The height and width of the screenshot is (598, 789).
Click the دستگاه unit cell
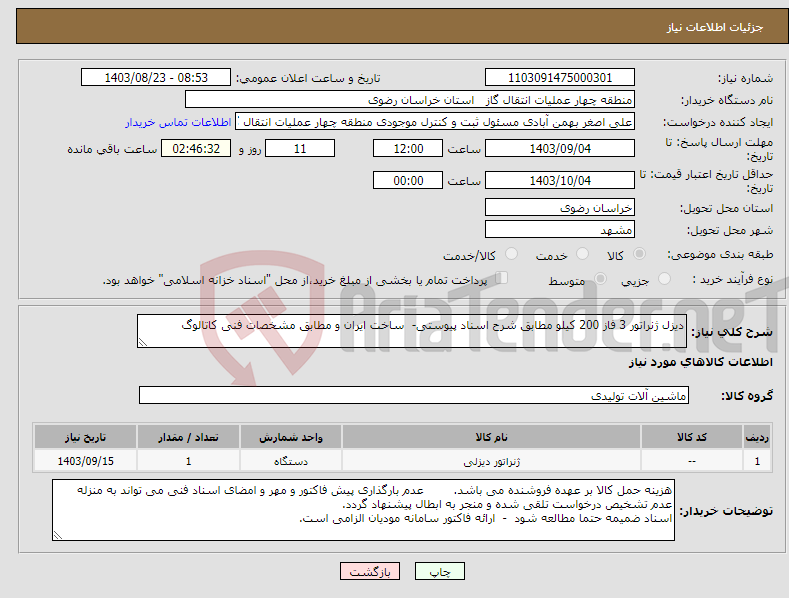pyautogui.click(x=291, y=461)
